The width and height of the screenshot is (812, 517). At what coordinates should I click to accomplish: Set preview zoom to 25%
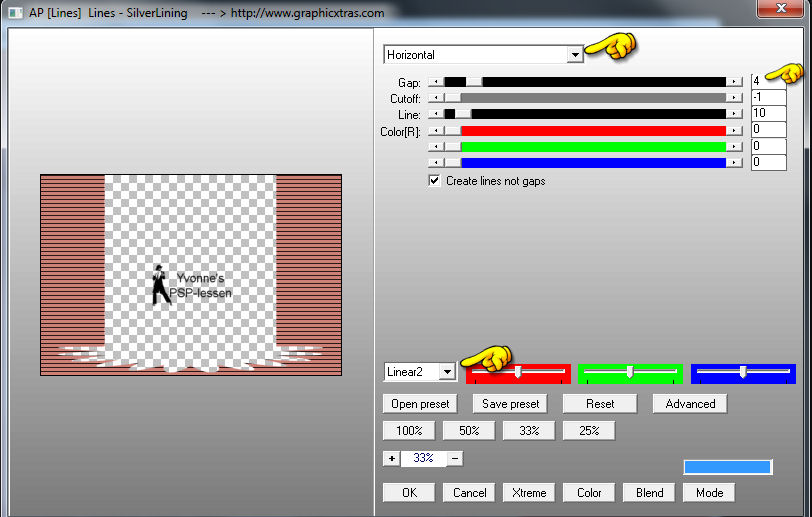point(589,430)
